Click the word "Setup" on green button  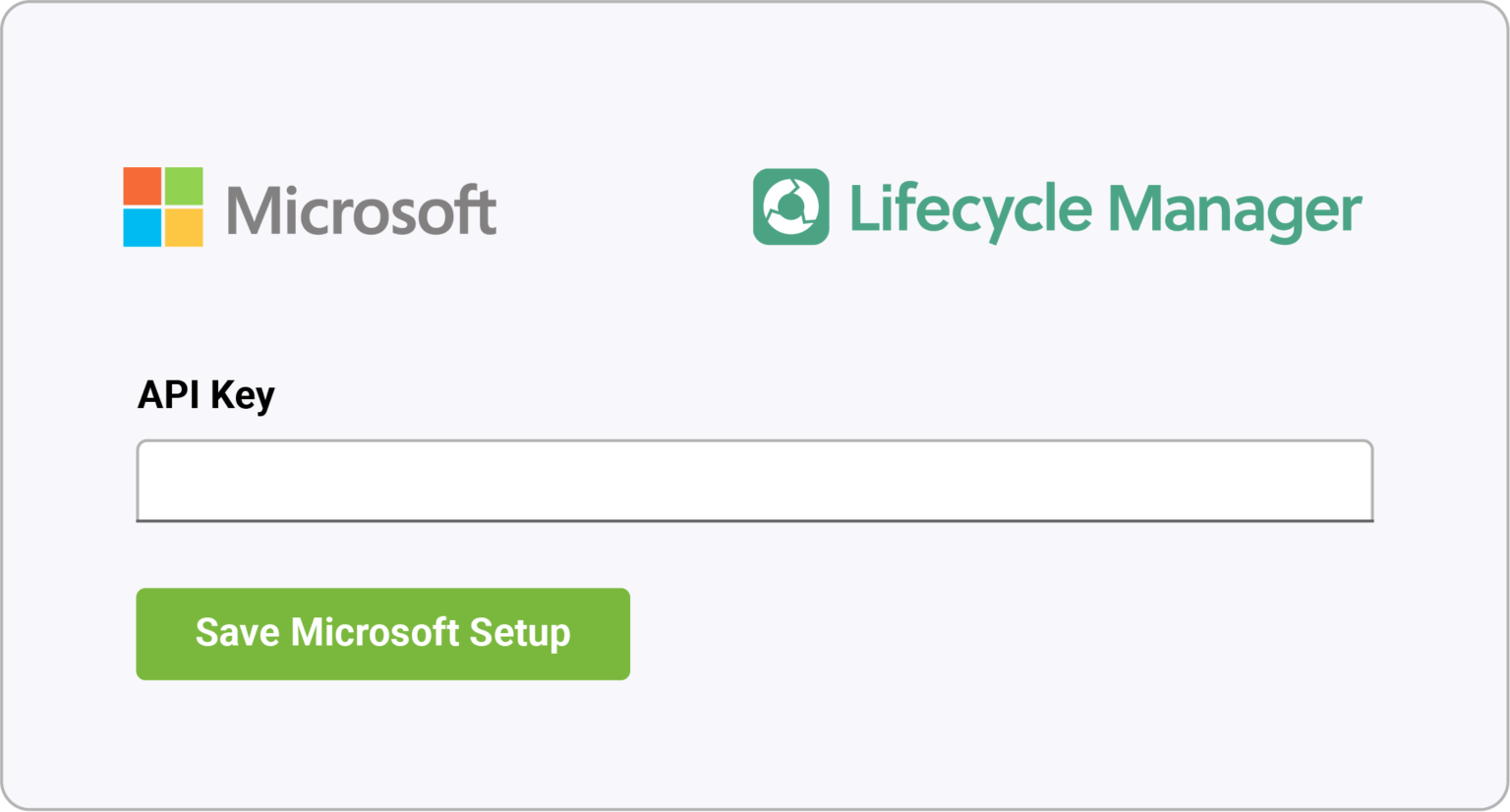coord(519,632)
